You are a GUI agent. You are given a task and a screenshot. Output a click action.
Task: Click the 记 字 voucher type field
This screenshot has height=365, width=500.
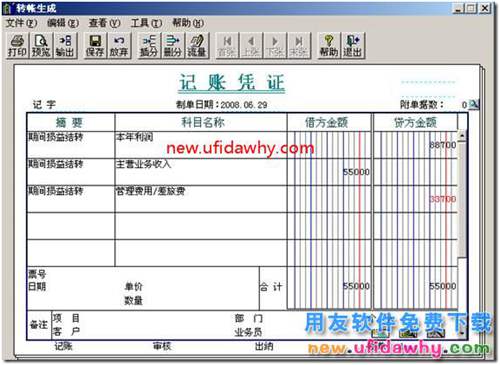(x=44, y=105)
